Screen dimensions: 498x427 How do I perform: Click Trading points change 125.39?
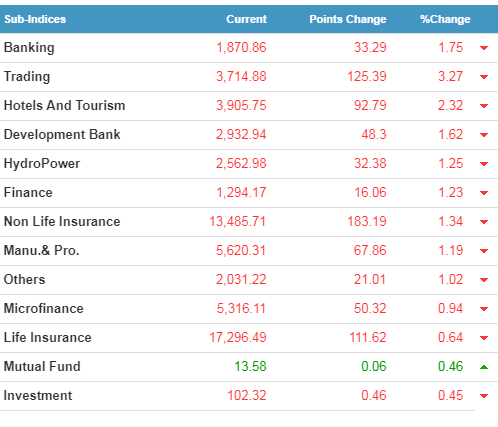click(367, 76)
